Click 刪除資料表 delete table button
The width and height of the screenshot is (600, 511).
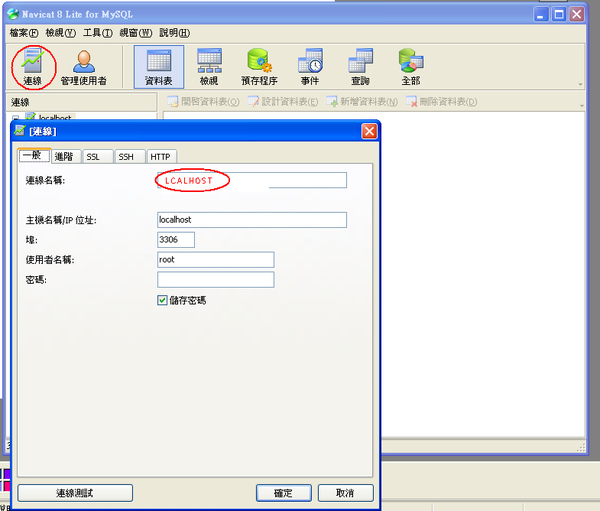441,102
